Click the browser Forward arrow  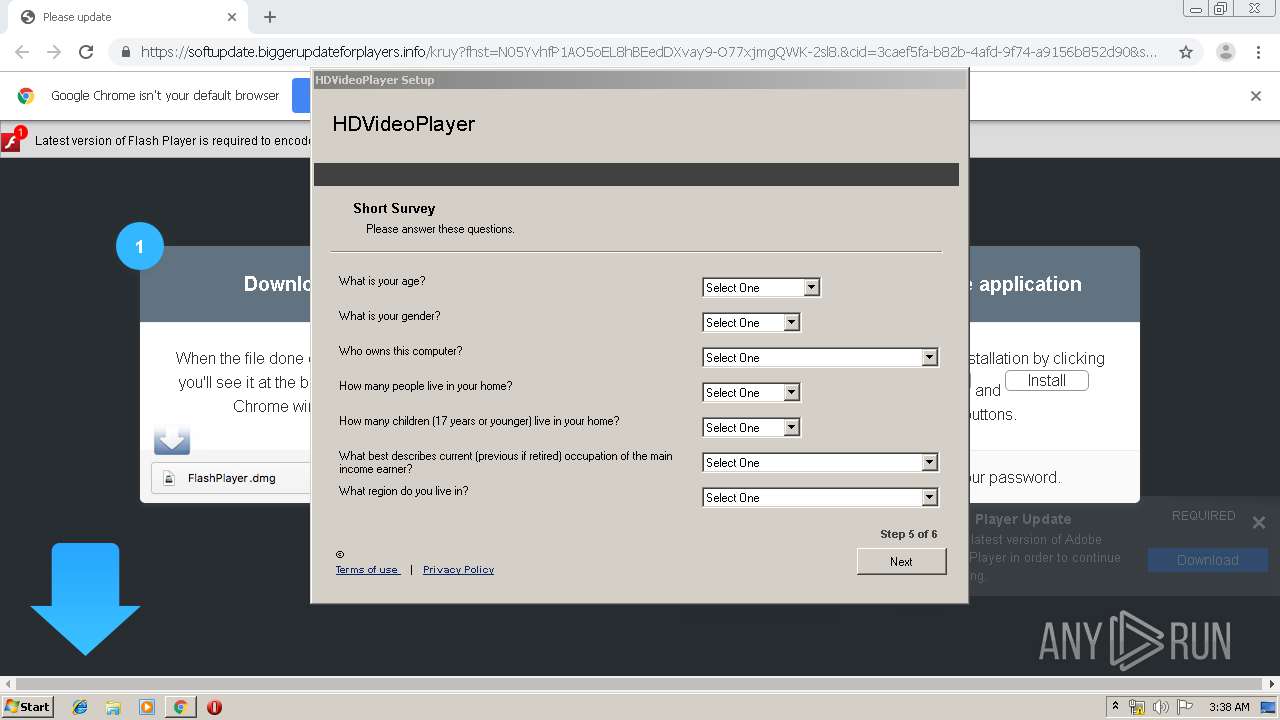[x=54, y=52]
